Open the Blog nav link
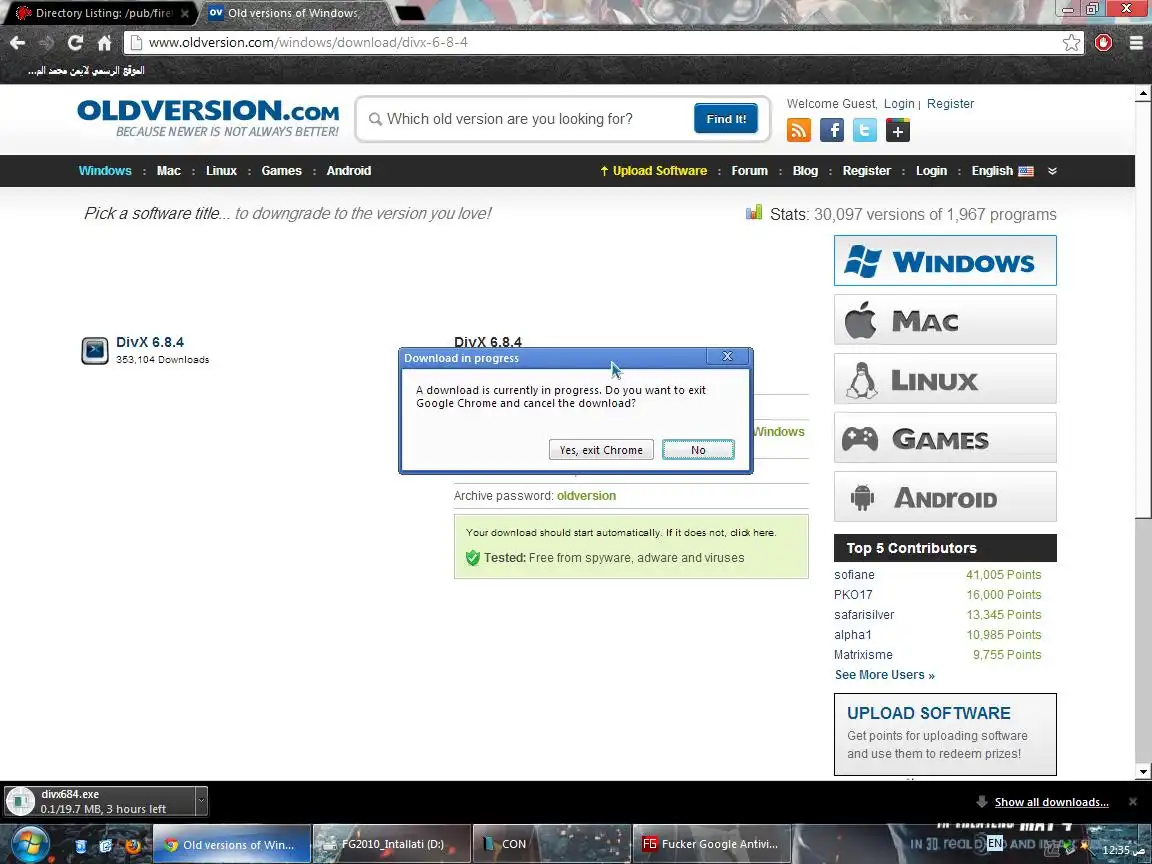Screen dimensions: 1152x864 805,170
